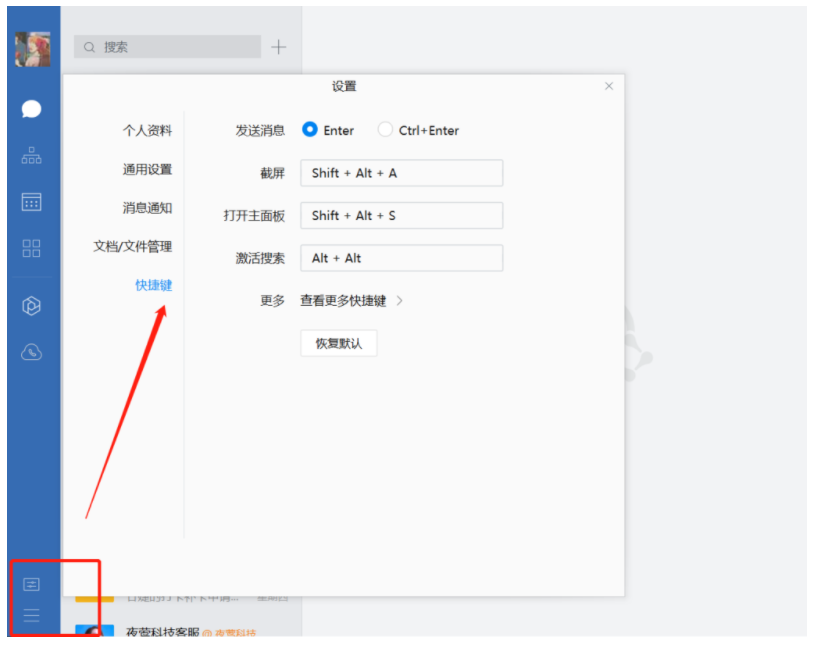
Task: Focus the 搜索 search field
Action: 167,47
